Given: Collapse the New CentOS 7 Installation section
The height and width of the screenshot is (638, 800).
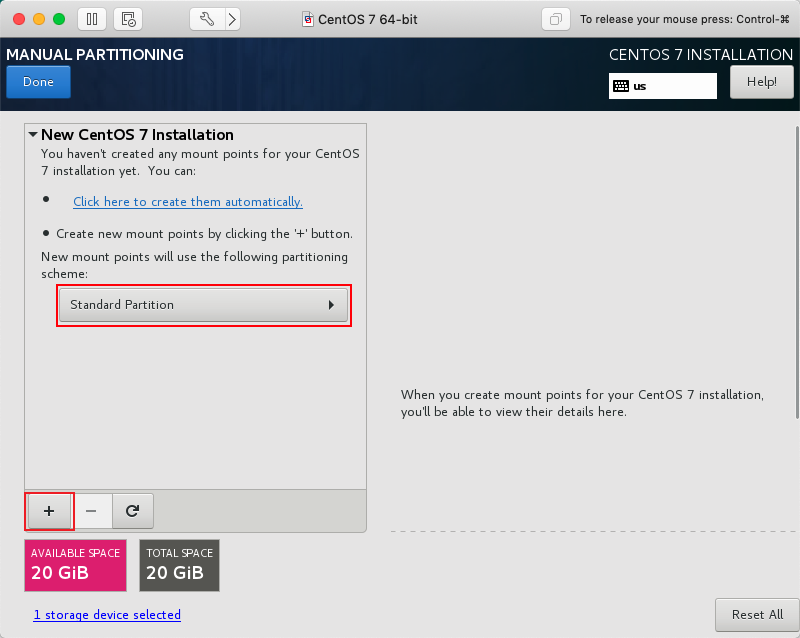Looking at the screenshot, I should [x=33, y=135].
